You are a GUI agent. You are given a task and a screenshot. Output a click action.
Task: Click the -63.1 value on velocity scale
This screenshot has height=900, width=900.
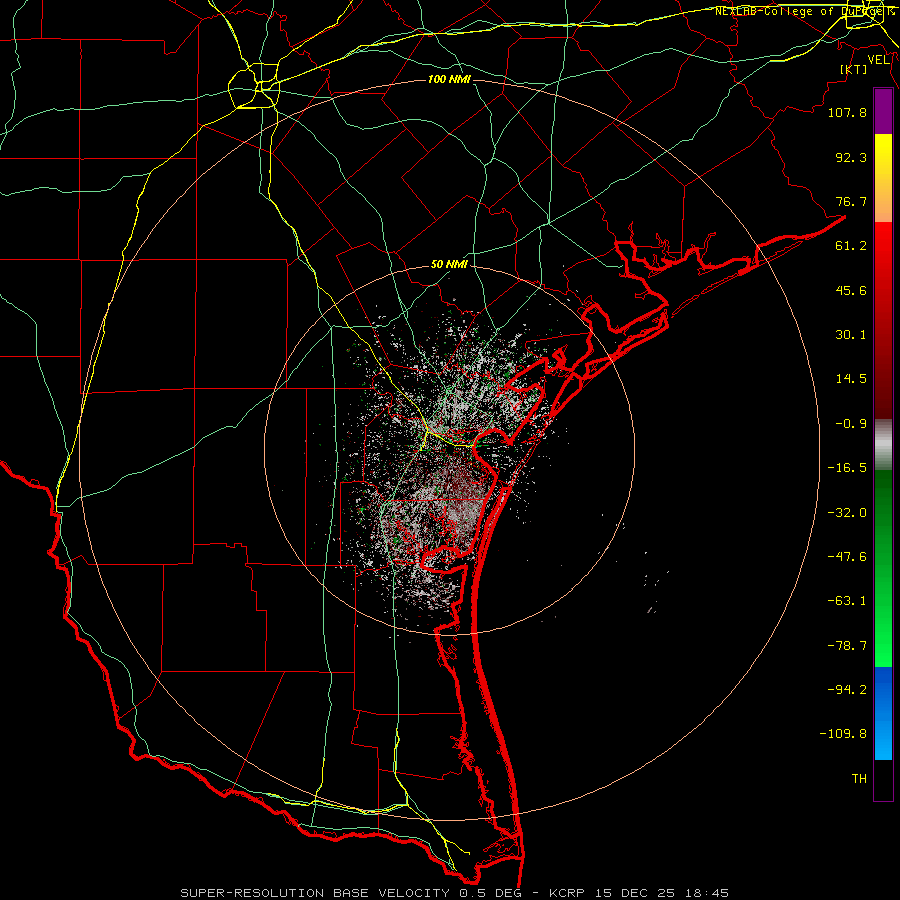click(847, 601)
